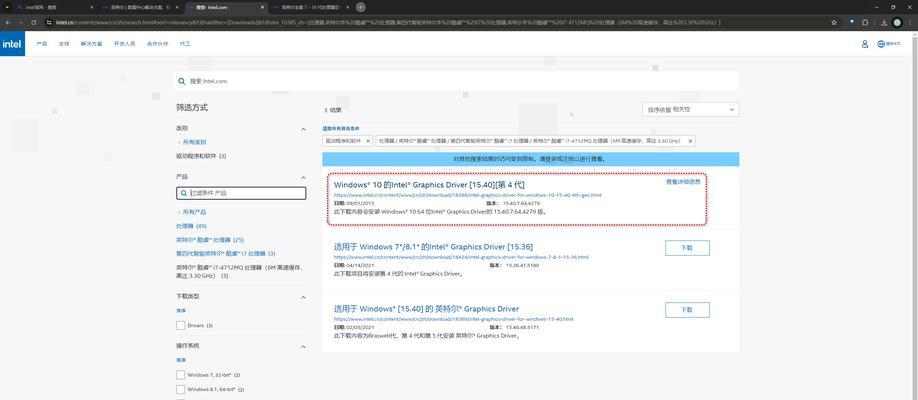Bookmark this page with the star icon
The height and width of the screenshot is (400, 918).
coord(834,22)
